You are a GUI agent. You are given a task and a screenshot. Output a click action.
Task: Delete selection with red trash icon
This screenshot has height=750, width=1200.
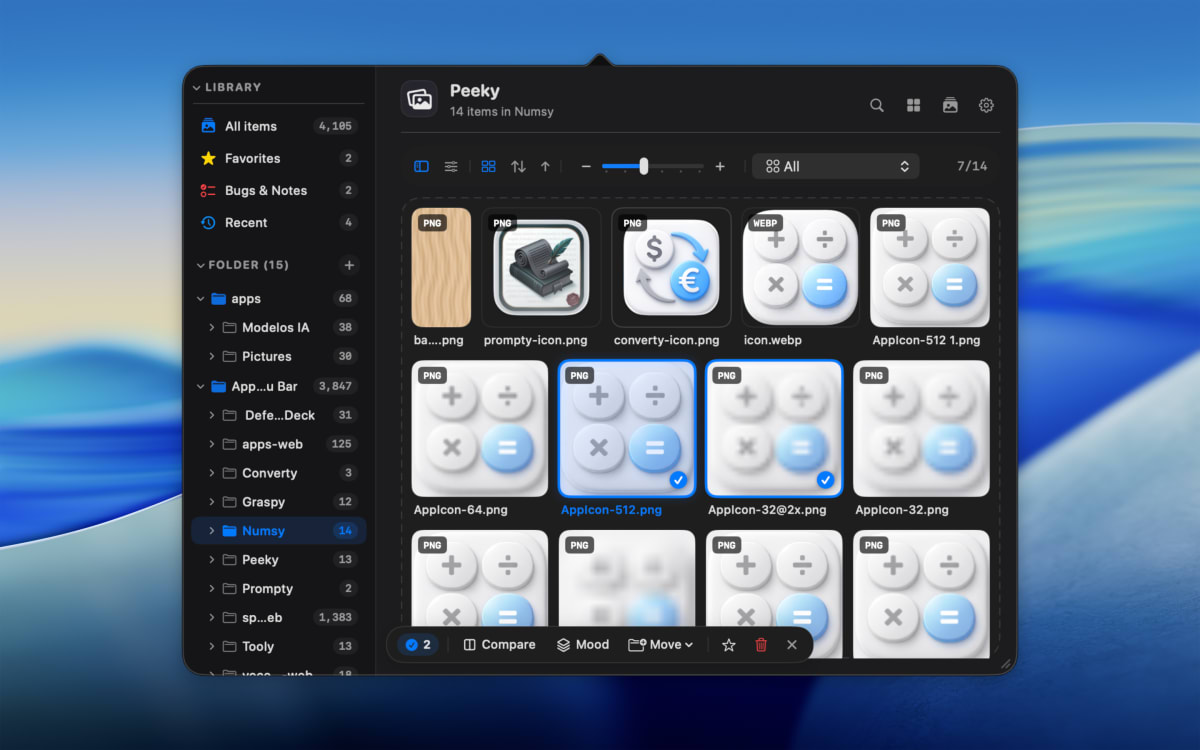coord(761,645)
